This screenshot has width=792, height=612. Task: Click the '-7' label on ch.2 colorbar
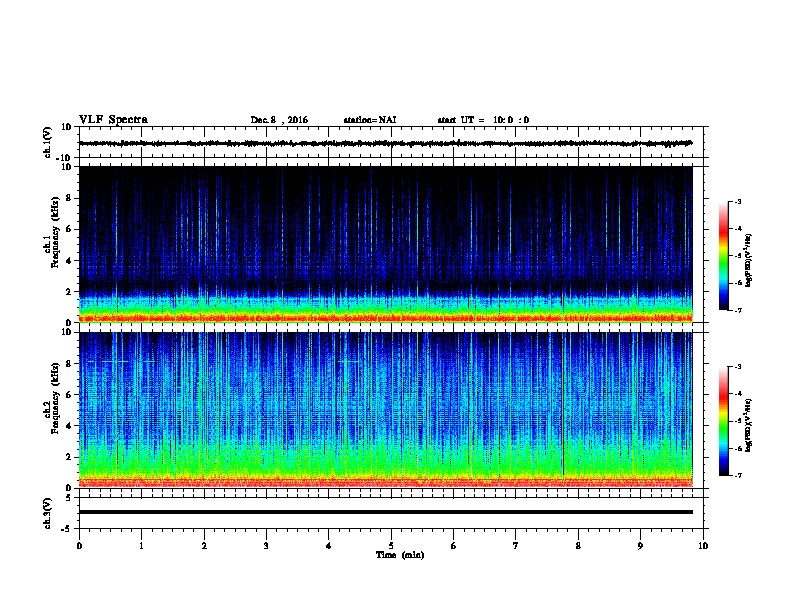pyautogui.click(x=737, y=475)
